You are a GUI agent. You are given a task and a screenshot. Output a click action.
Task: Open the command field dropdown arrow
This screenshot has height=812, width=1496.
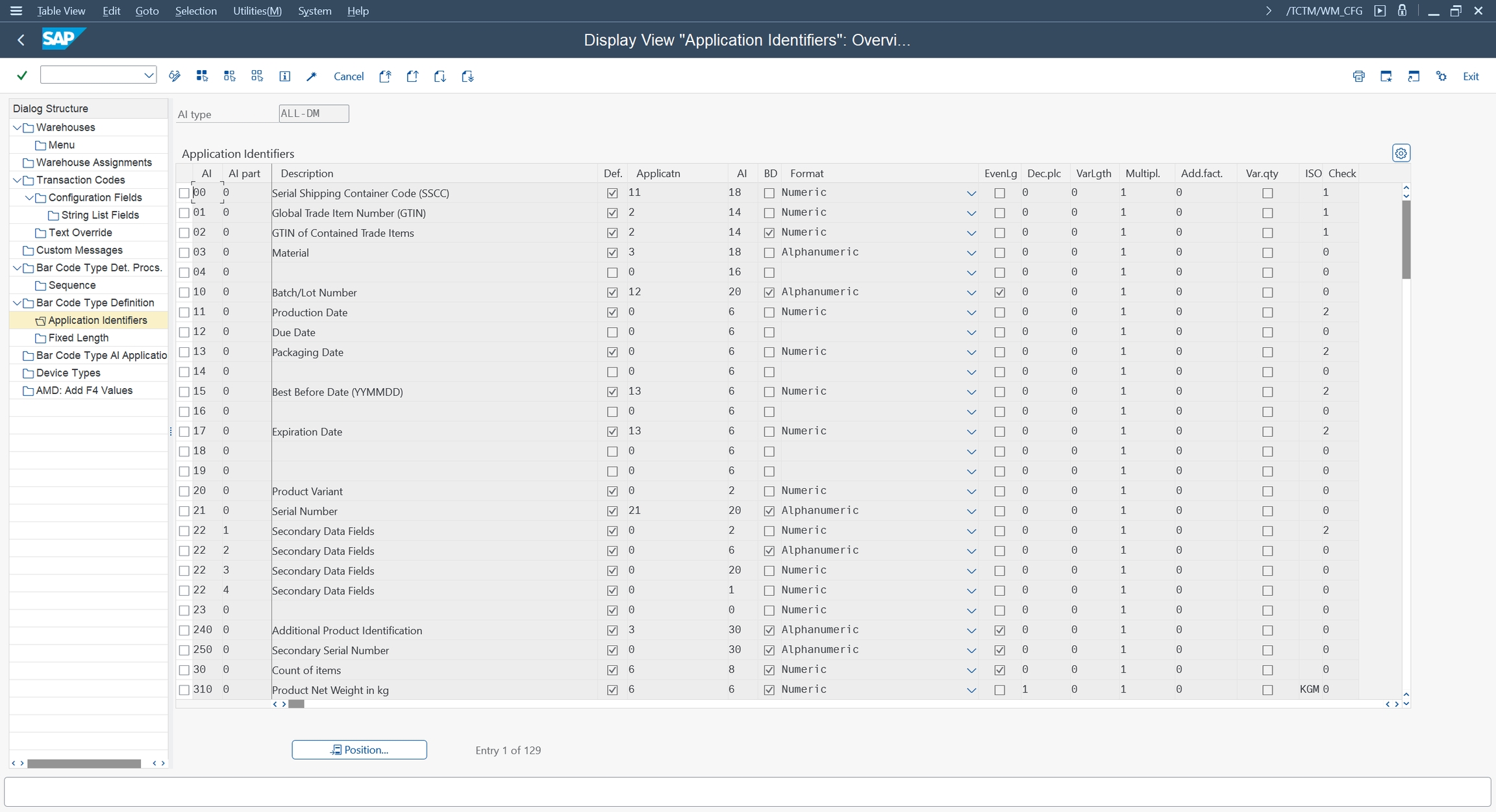(149, 75)
